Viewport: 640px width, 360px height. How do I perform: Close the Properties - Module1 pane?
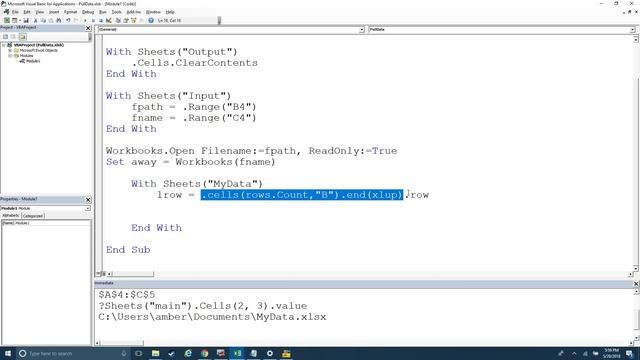click(88, 200)
